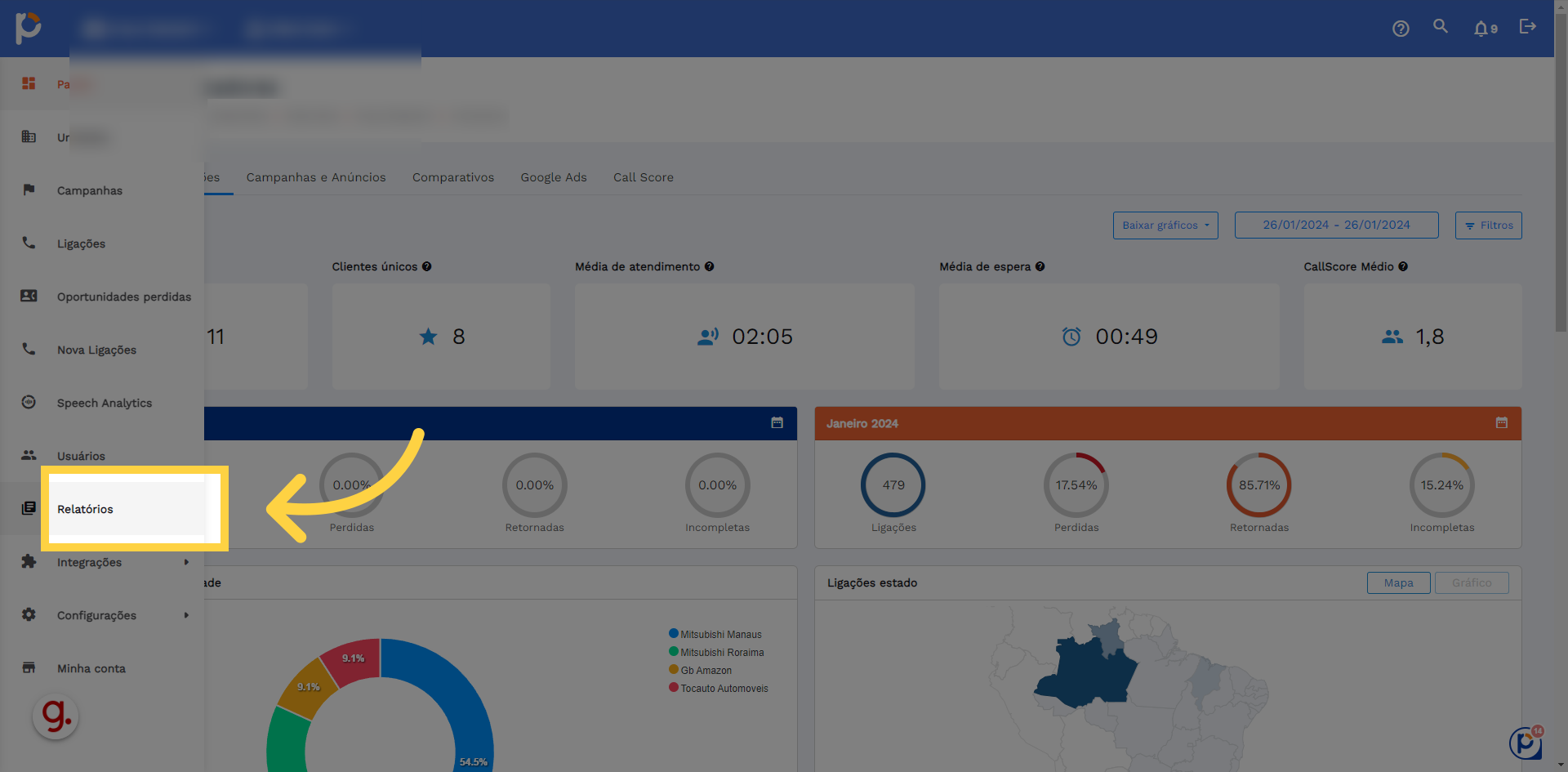Click the dashboard grid icon in sidebar
Image resolution: width=1568 pixels, height=772 pixels.
tap(29, 83)
